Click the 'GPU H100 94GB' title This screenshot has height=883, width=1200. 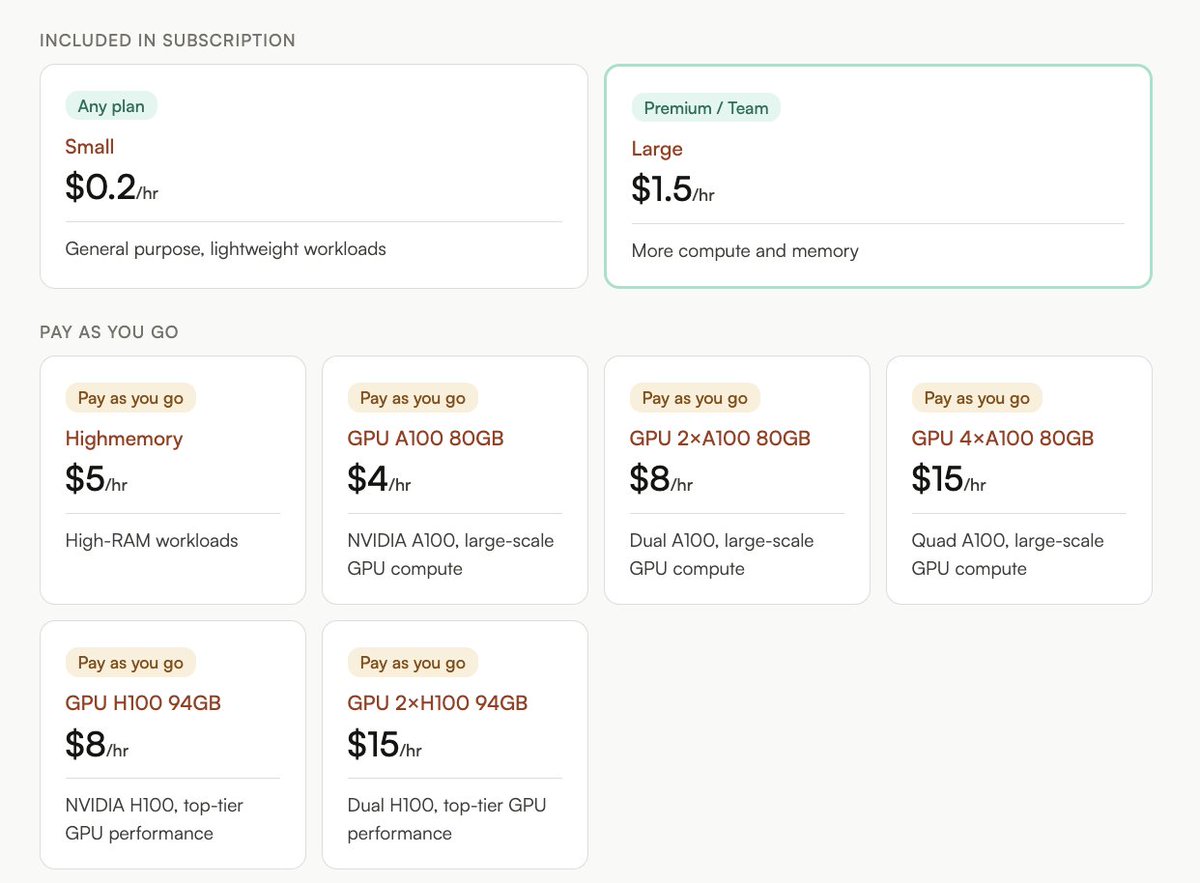[143, 703]
